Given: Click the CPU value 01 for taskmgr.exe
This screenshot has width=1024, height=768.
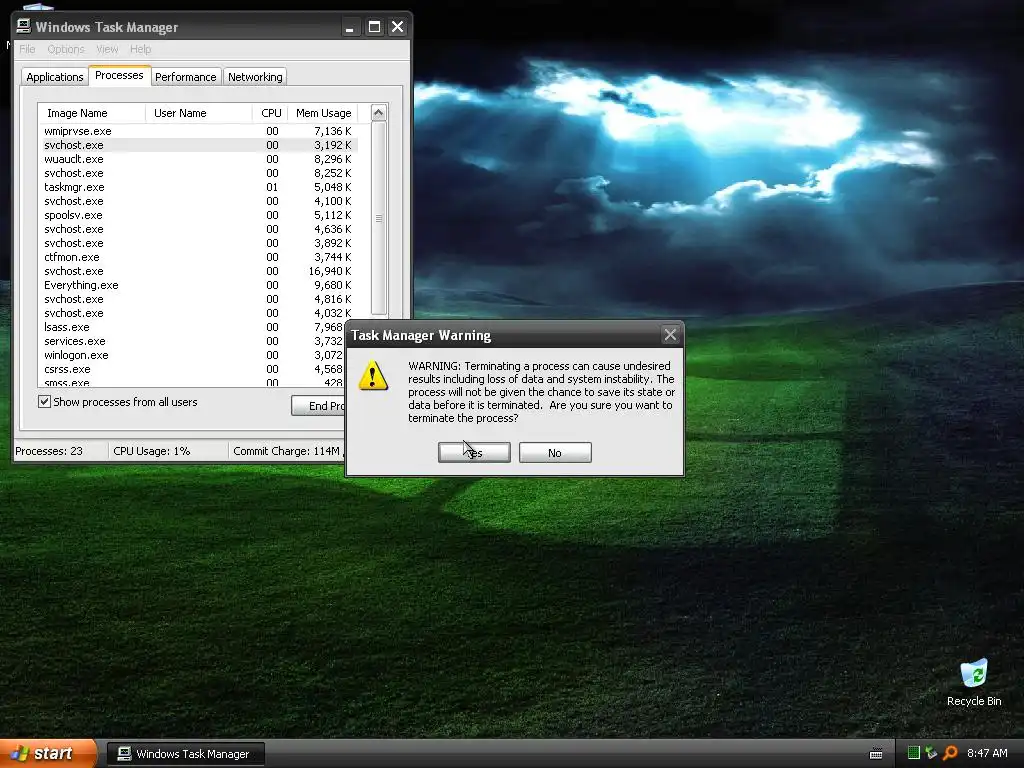Looking at the screenshot, I should (272, 187).
